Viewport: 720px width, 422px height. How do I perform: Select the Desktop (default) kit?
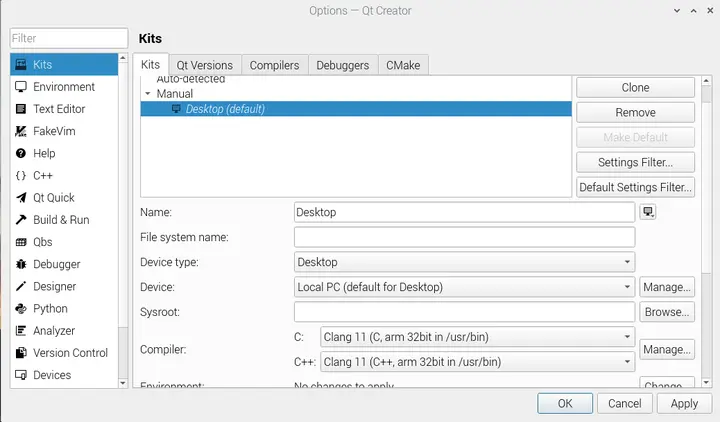click(x=225, y=109)
